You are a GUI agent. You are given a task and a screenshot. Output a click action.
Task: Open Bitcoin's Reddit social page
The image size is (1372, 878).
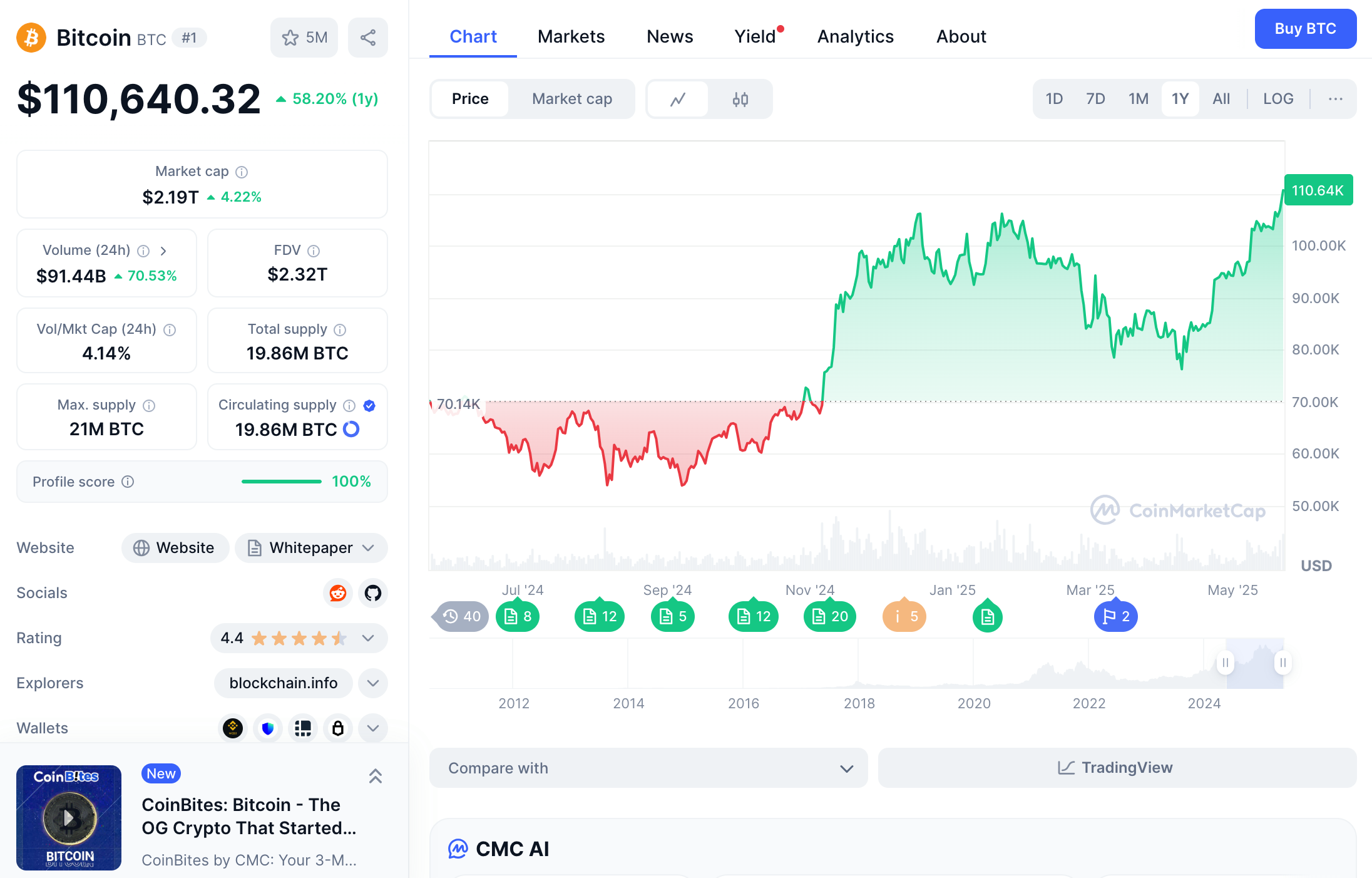(x=337, y=593)
